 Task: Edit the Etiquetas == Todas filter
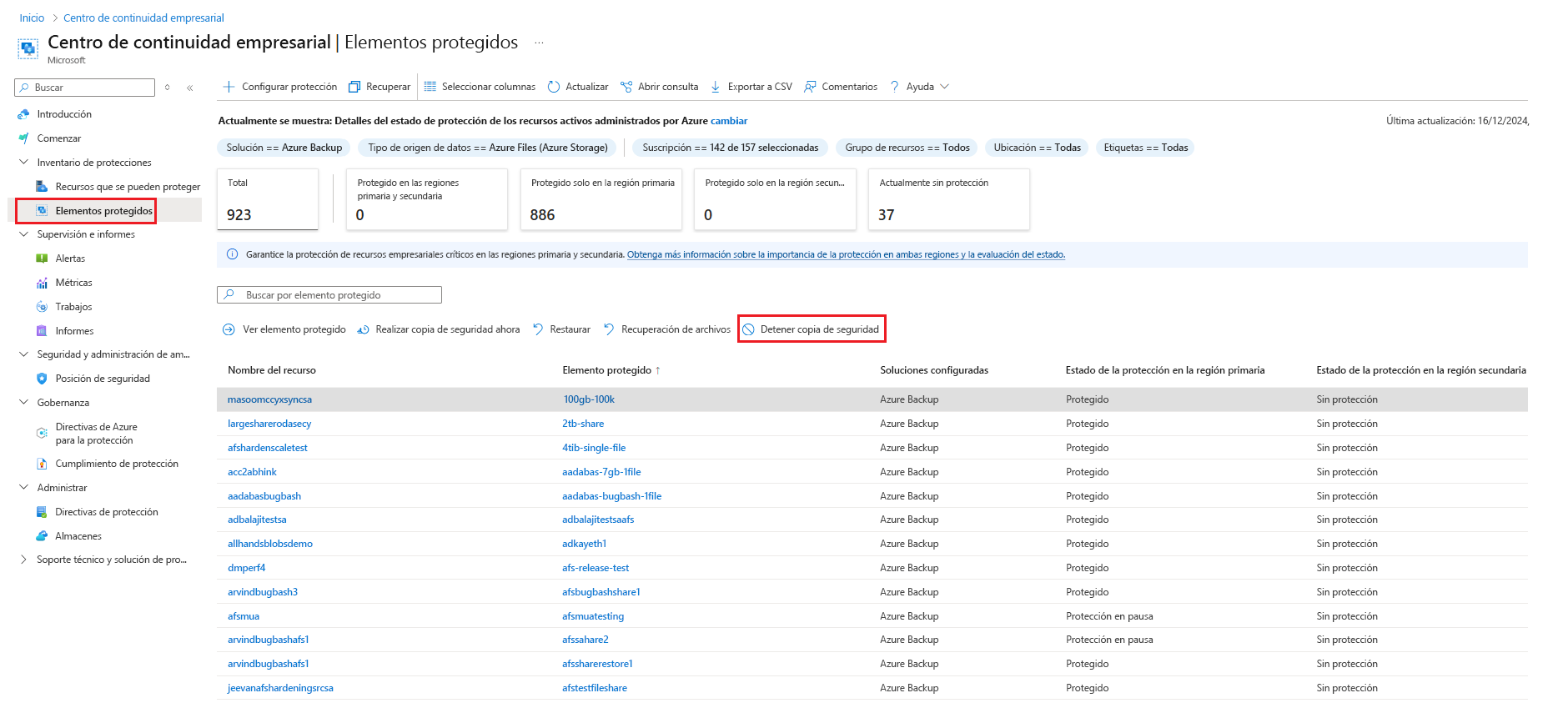tap(1145, 148)
